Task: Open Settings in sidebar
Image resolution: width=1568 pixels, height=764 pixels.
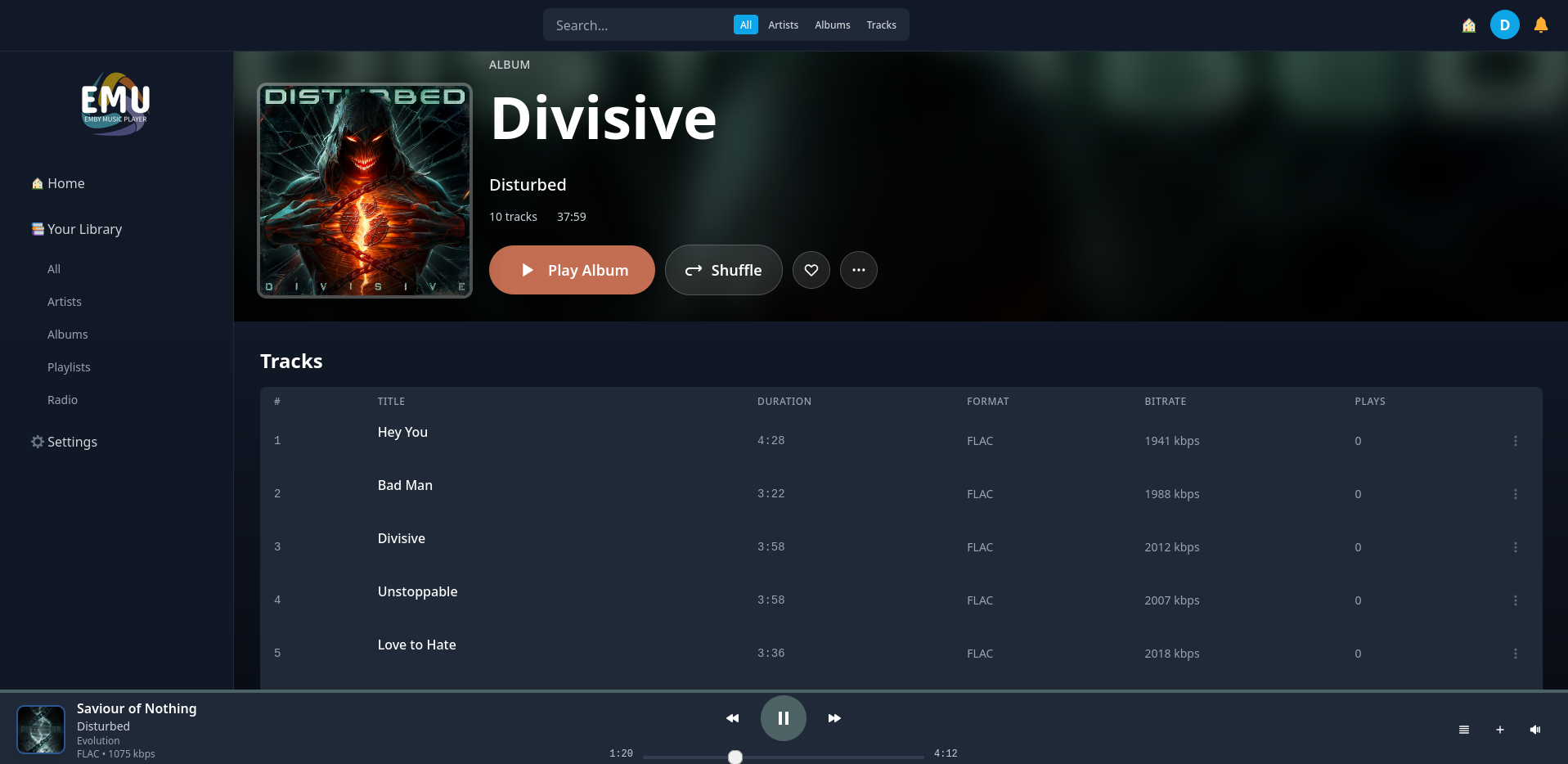Action: (64, 442)
